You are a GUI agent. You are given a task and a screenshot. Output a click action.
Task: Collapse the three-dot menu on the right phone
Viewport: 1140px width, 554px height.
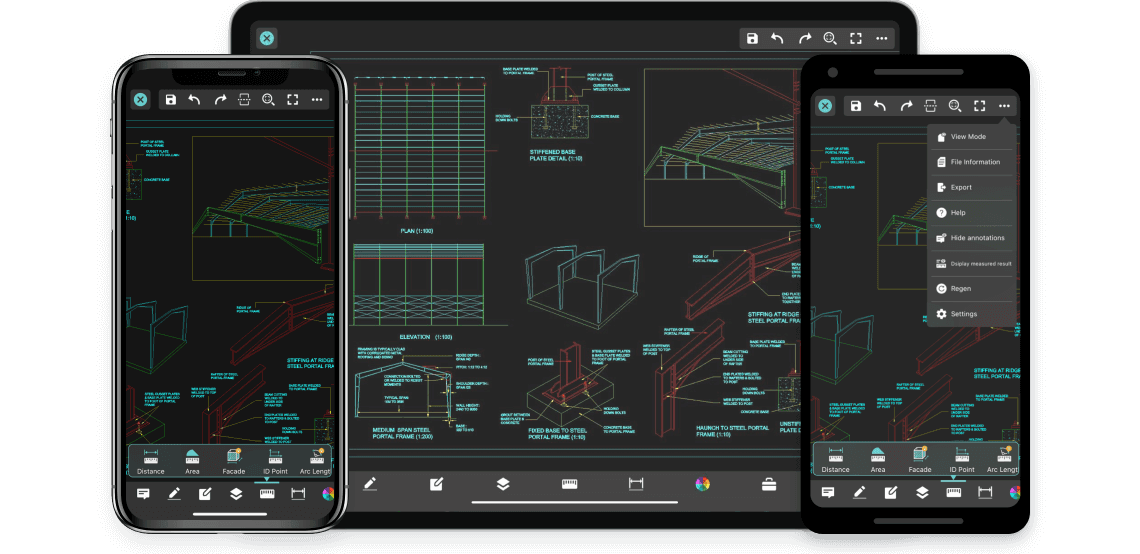coord(1004,105)
